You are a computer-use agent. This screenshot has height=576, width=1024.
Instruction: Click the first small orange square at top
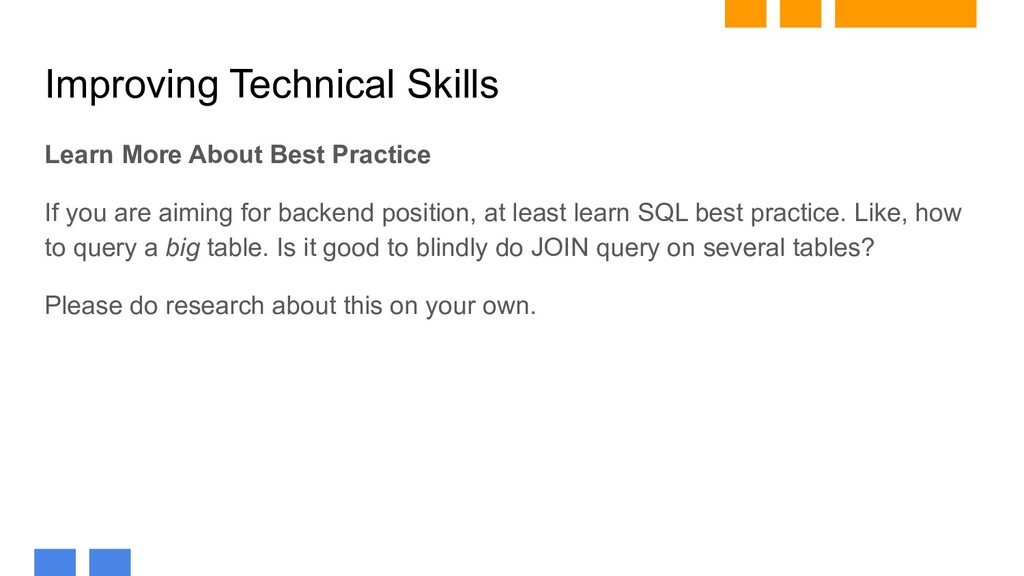(745, 13)
